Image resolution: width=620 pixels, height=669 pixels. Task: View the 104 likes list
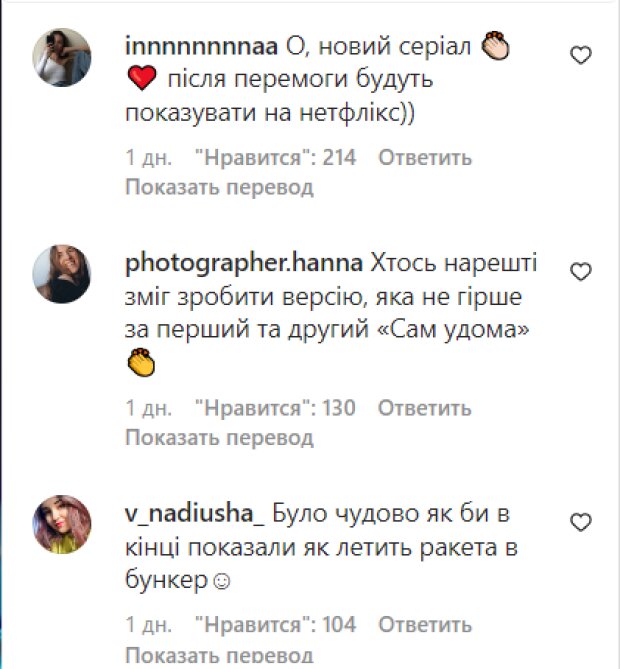point(274,625)
